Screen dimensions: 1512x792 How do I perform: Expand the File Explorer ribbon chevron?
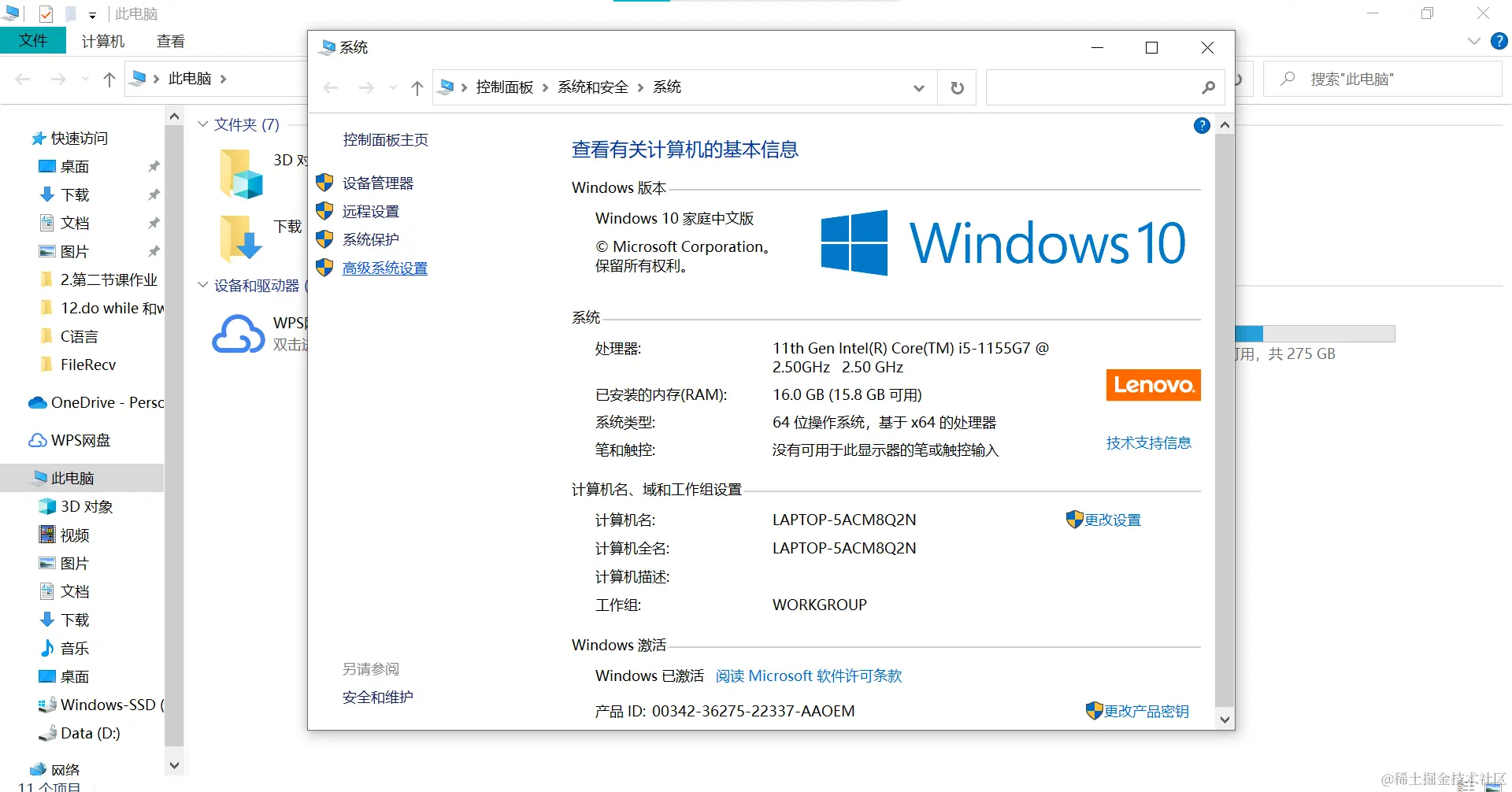coord(1474,42)
